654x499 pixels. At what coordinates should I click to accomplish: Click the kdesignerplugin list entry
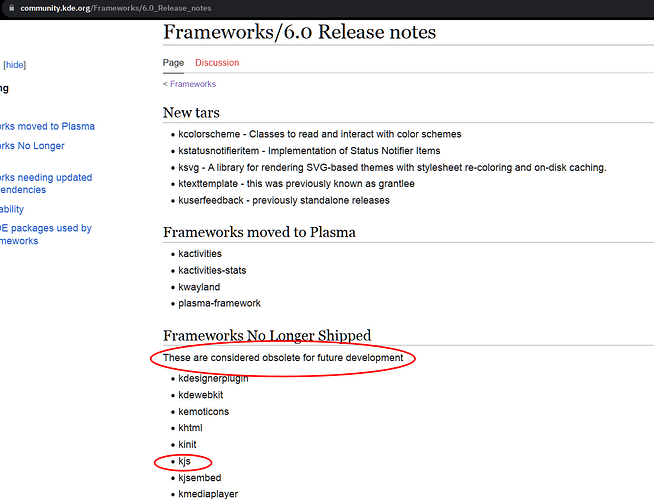point(213,378)
